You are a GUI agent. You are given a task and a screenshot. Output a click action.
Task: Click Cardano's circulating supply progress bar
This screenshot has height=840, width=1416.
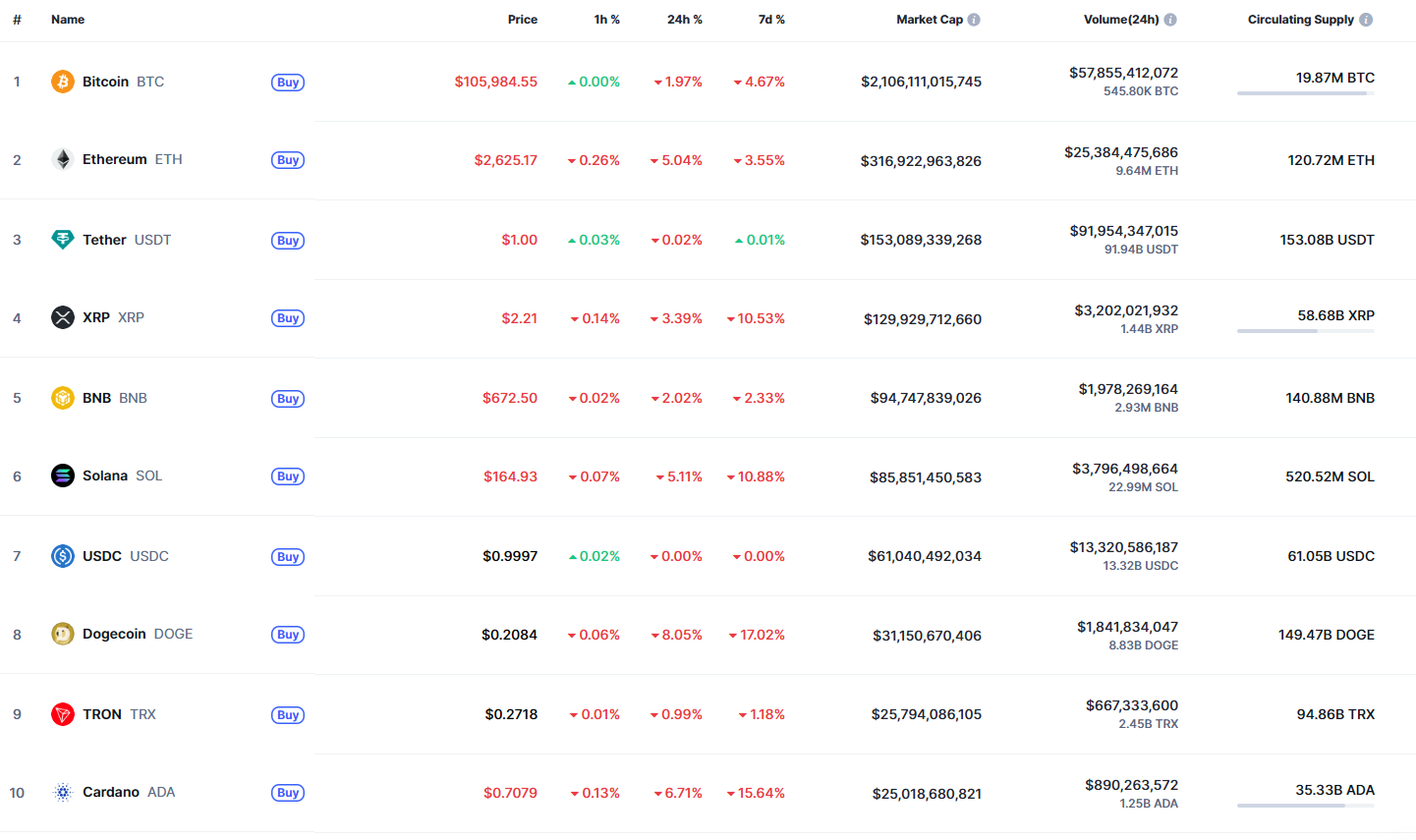pos(1306,806)
